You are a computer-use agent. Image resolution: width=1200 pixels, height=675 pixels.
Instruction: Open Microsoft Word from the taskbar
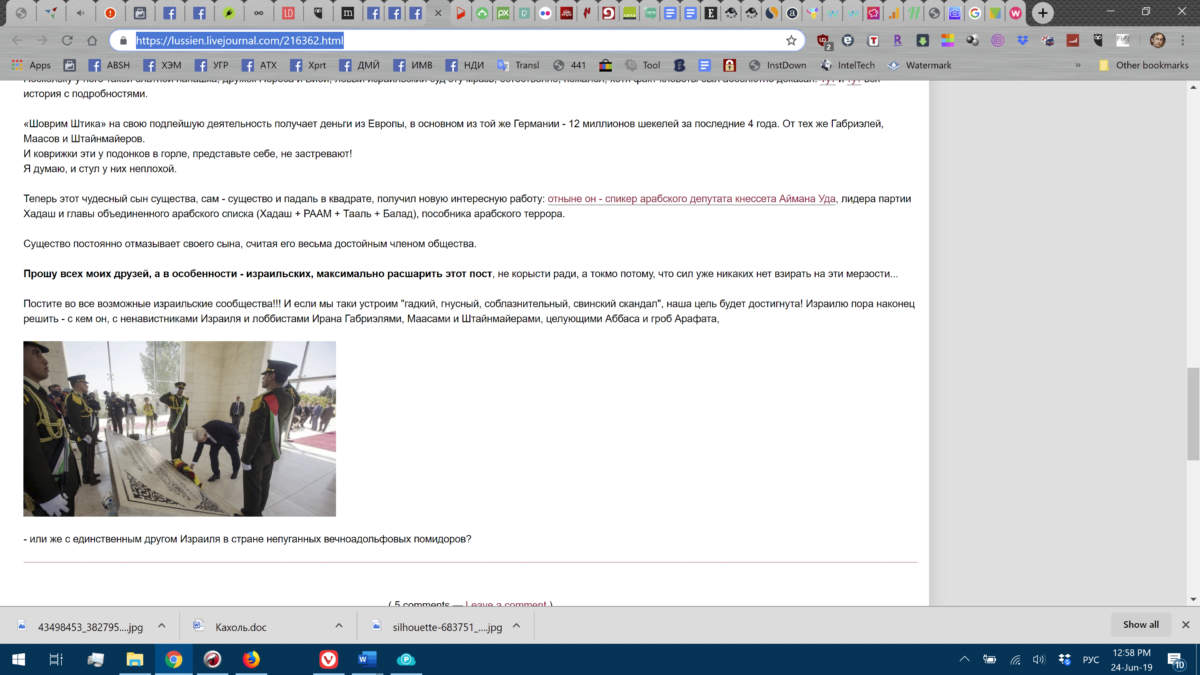[x=366, y=659]
